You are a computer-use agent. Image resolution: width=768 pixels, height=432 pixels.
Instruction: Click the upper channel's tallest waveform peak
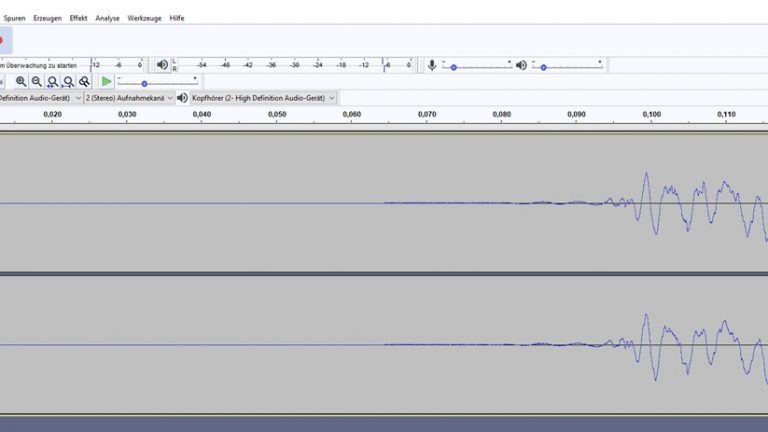click(646, 173)
